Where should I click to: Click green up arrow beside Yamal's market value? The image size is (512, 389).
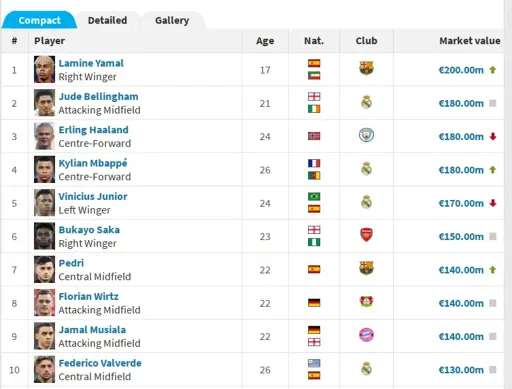493,70
